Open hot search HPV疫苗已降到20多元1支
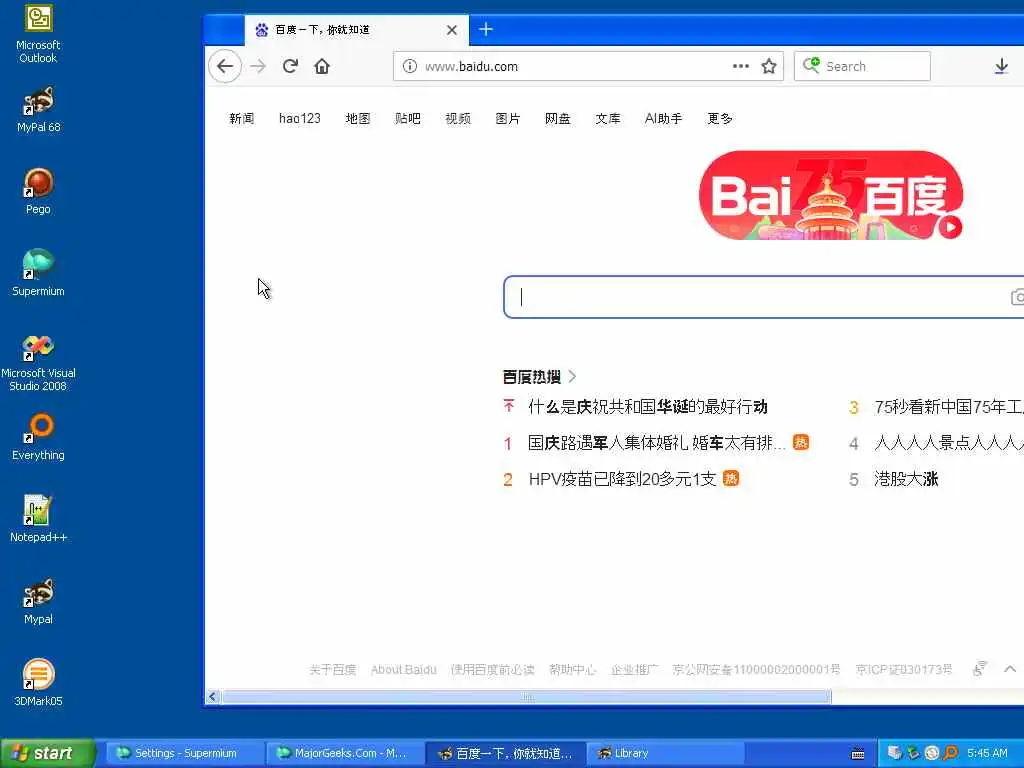Screen dimensions: 1024x768 622,479
